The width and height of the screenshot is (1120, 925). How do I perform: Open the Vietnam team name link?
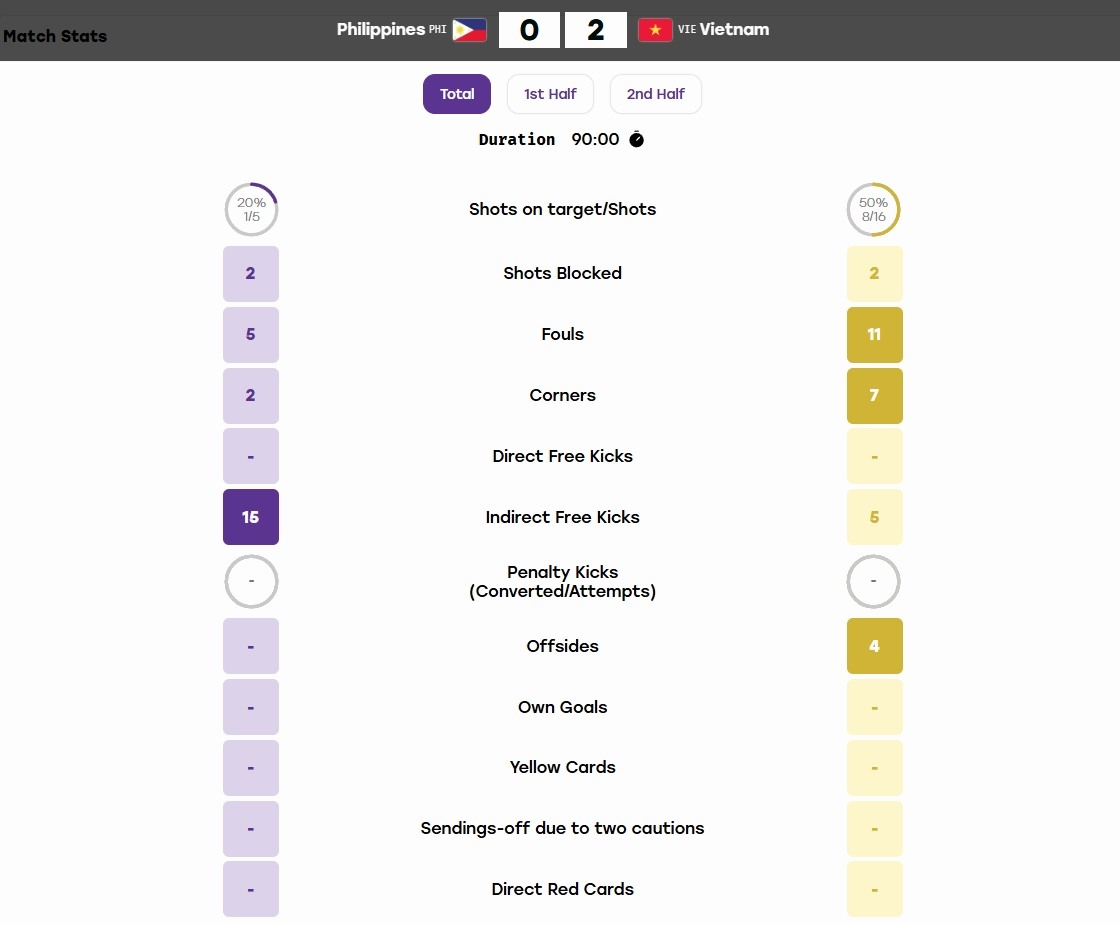(x=734, y=29)
